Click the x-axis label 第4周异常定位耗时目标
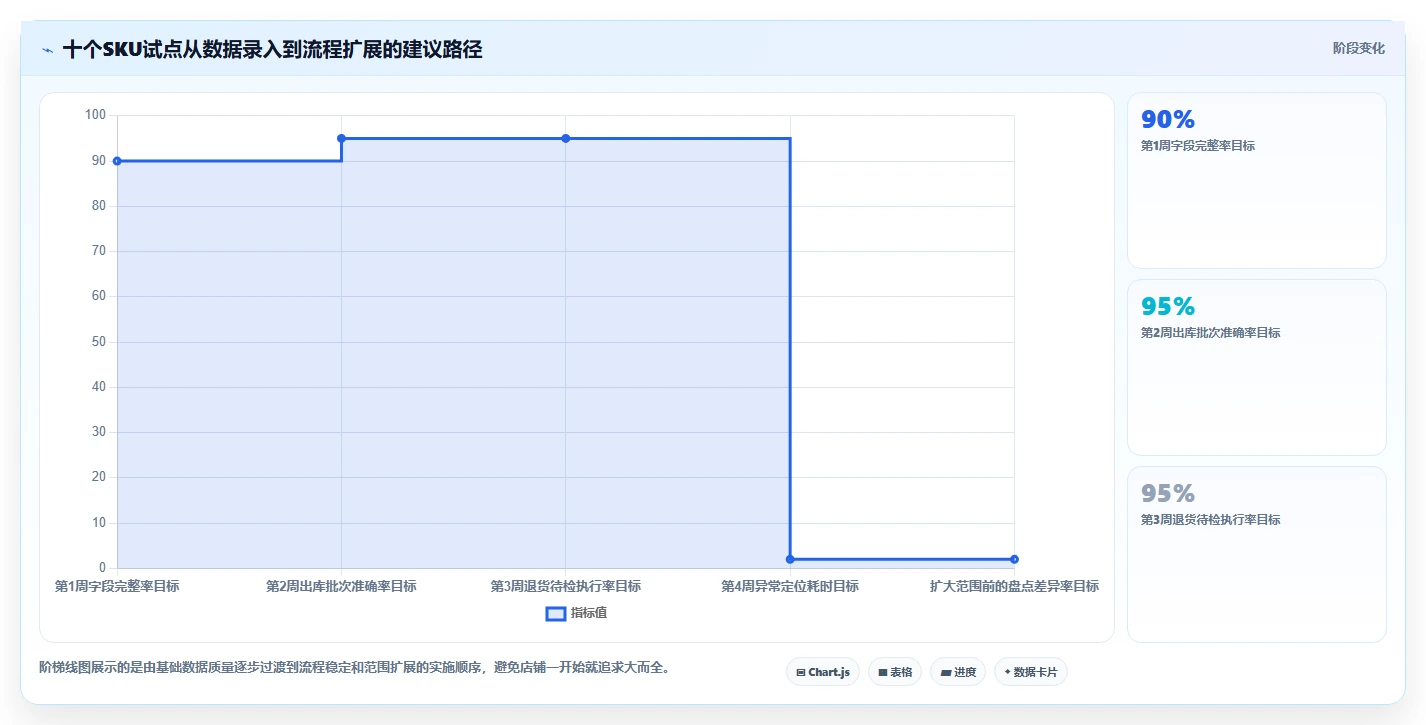Screen dimensions: 1426x725 (790, 586)
